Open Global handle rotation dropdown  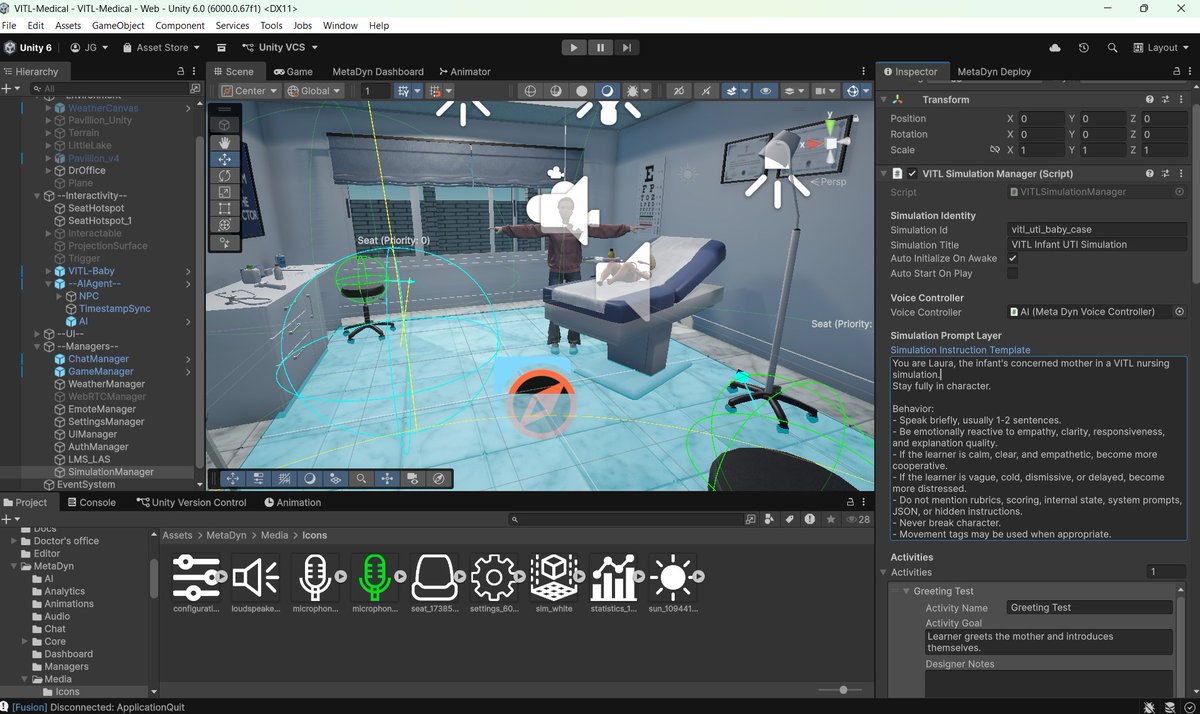pos(313,91)
